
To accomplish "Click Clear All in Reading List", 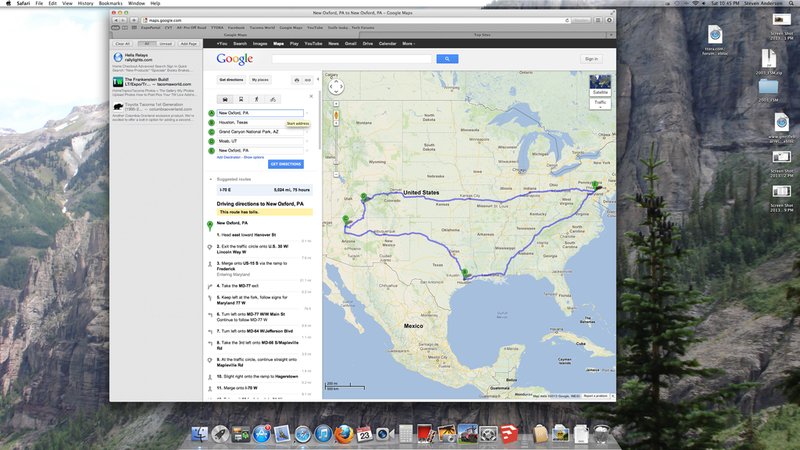I will point(122,44).
